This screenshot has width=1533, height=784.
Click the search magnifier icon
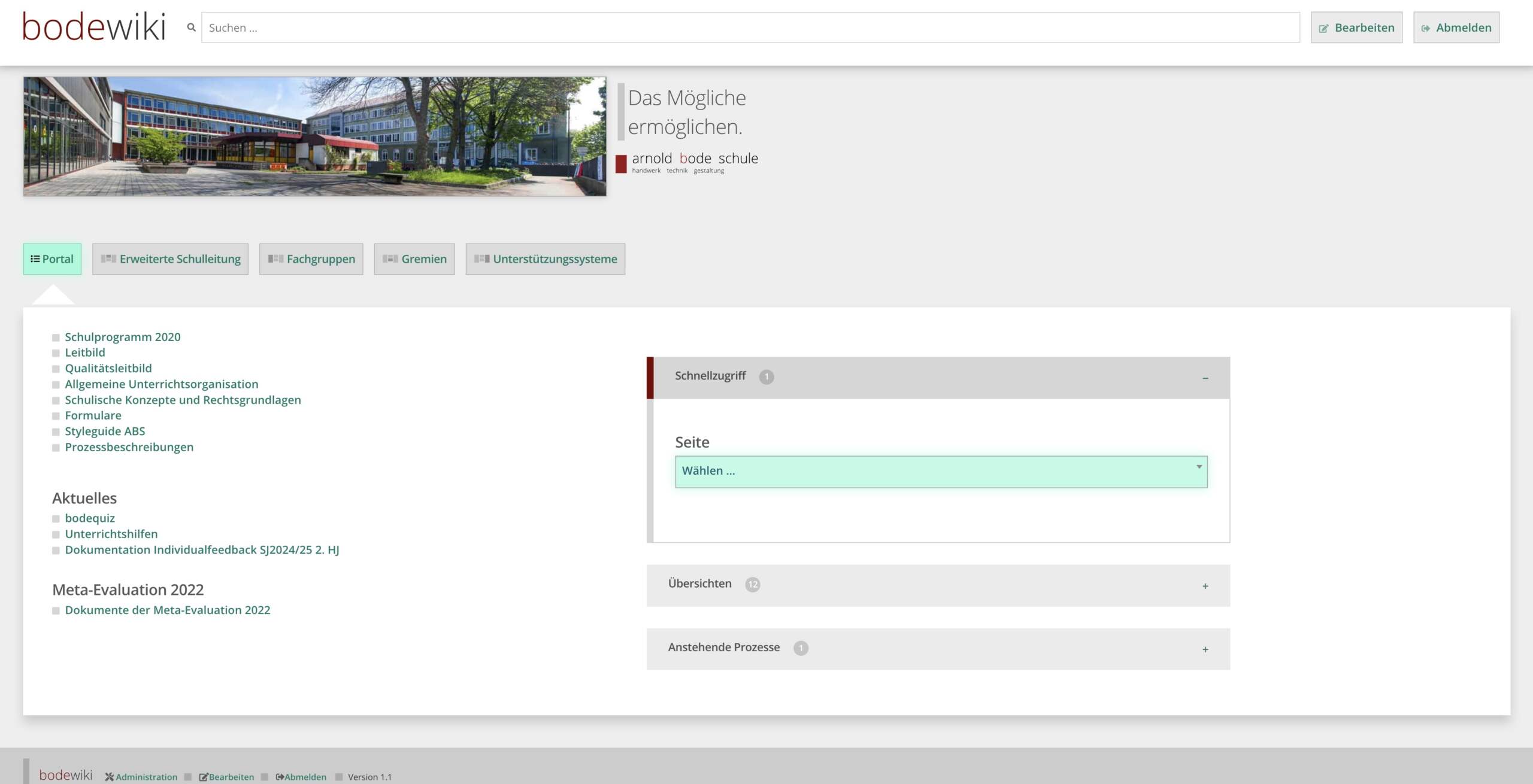(x=191, y=28)
